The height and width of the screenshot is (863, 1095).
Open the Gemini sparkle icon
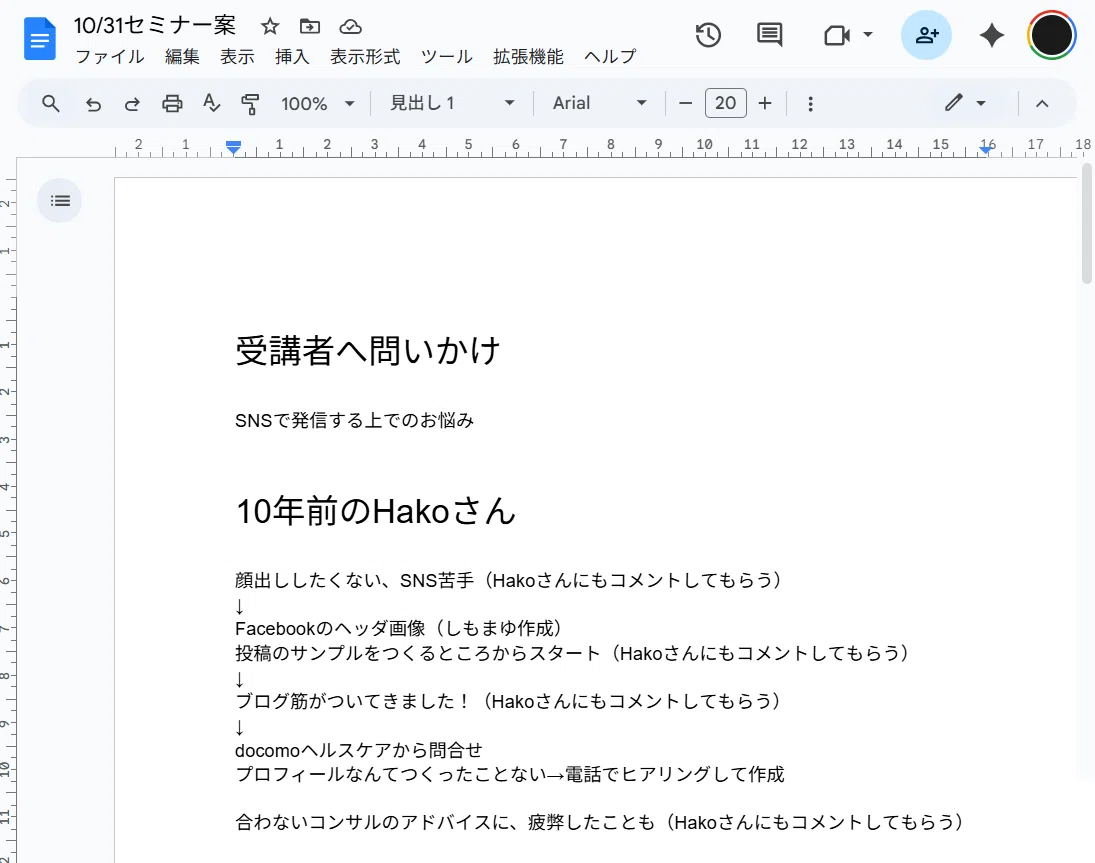(992, 35)
